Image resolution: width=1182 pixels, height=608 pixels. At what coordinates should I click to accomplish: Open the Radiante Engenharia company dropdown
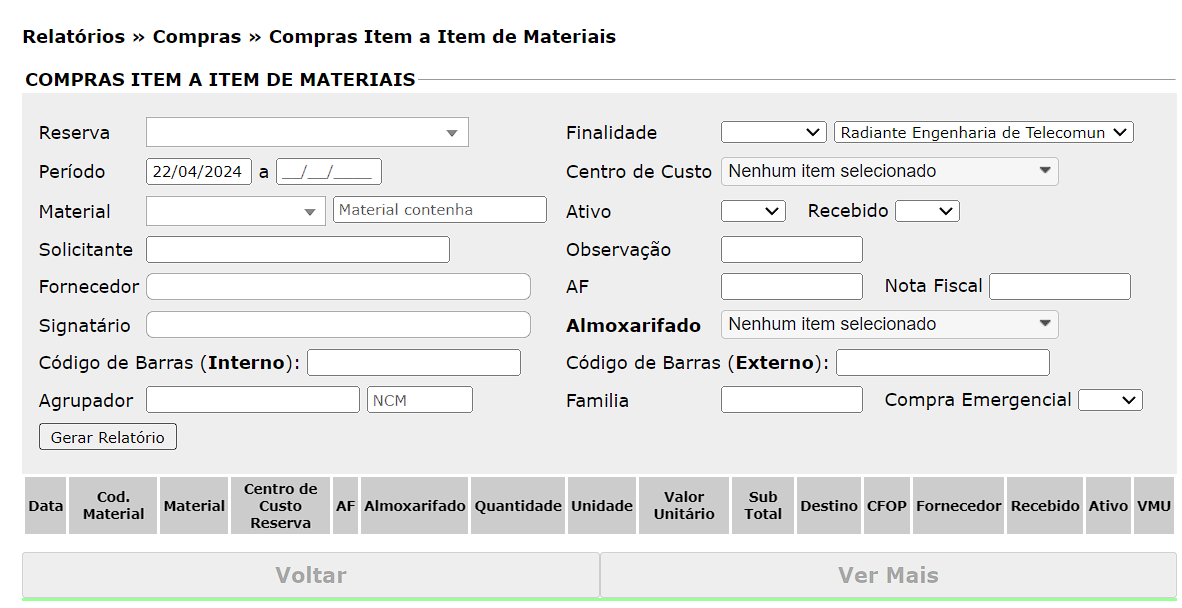983,132
